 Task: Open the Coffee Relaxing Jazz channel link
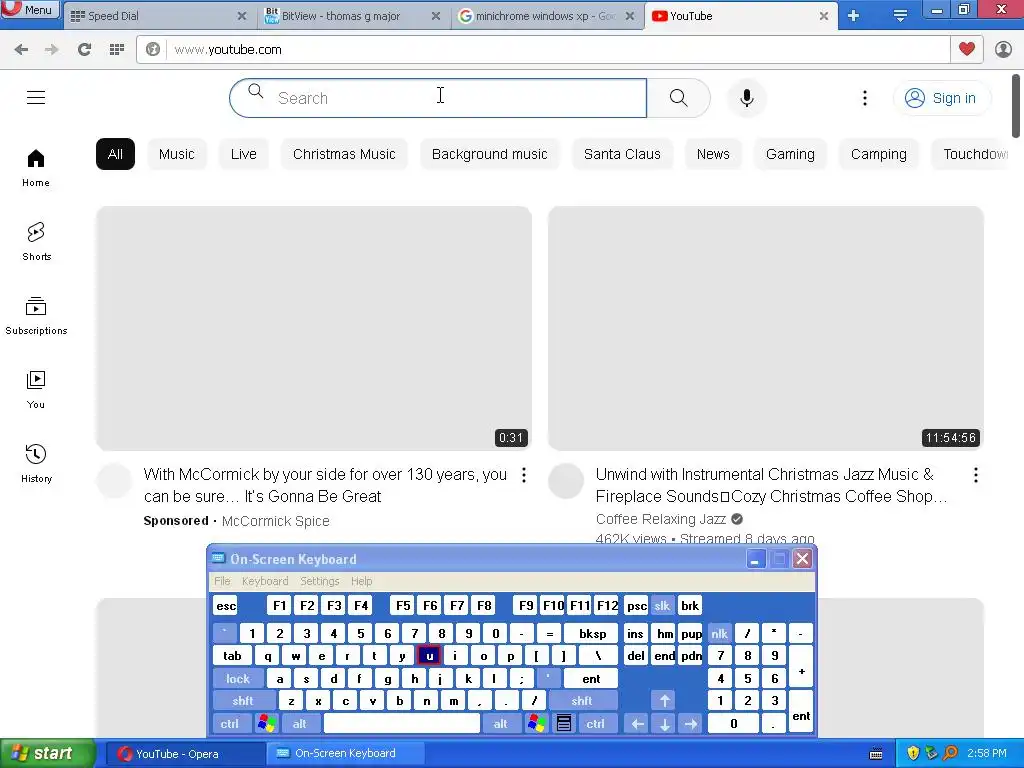661,519
